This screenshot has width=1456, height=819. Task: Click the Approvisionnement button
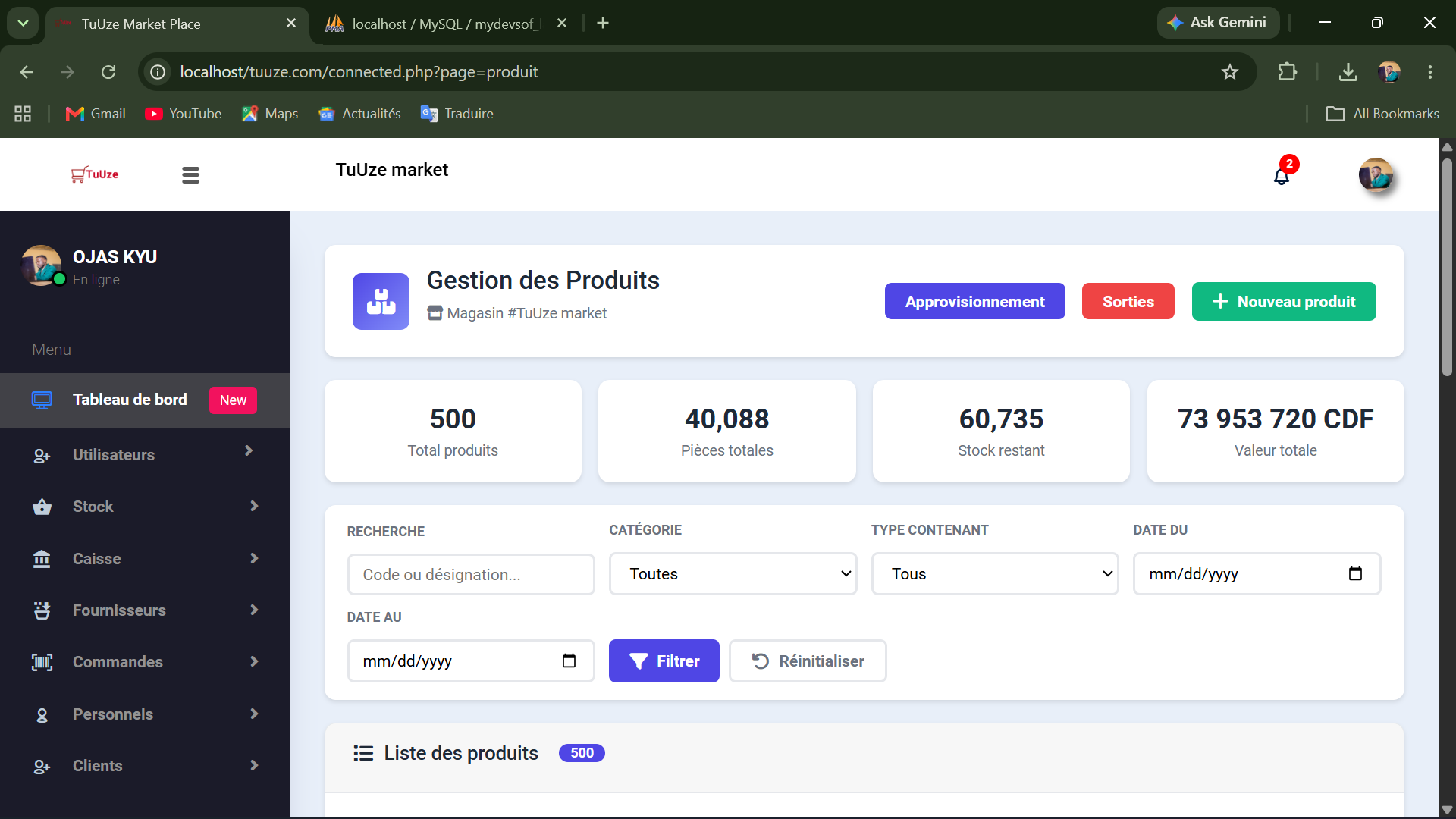pyautogui.click(x=974, y=301)
